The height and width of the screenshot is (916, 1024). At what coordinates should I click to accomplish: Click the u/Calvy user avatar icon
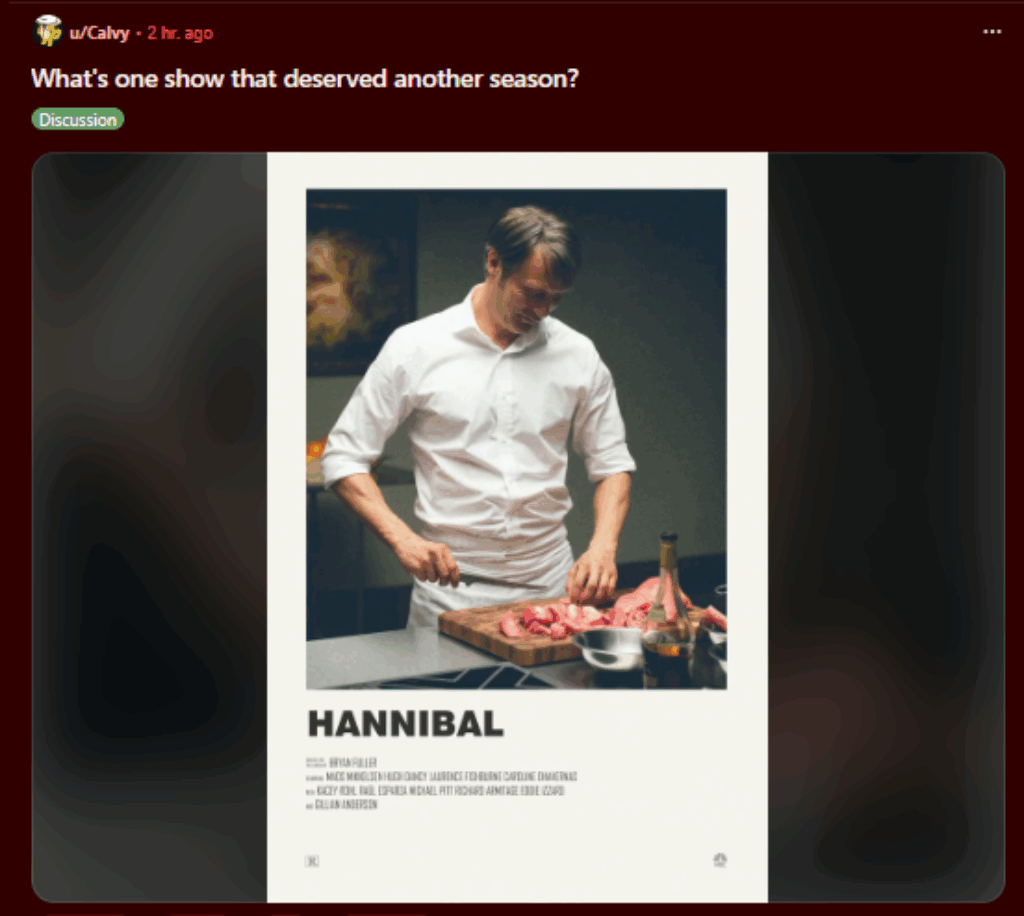47,31
